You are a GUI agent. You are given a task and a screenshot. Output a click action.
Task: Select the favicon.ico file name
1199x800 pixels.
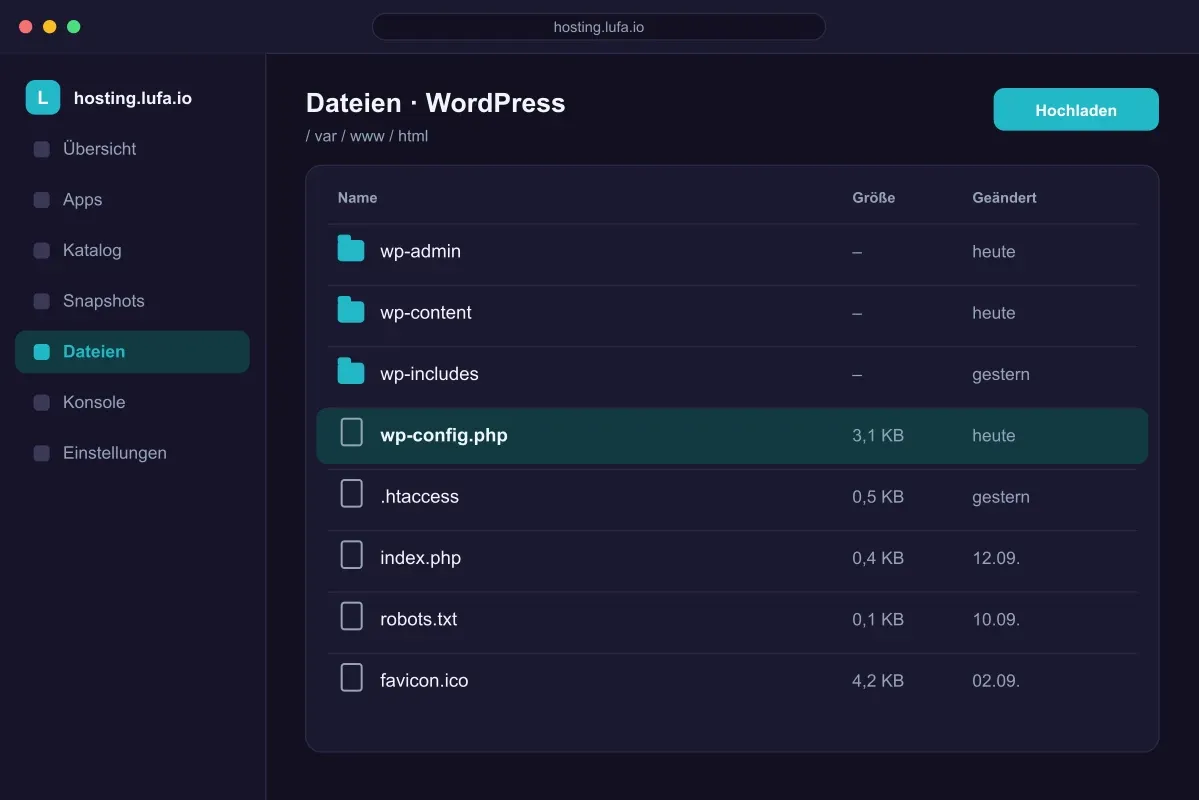pos(424,680)
